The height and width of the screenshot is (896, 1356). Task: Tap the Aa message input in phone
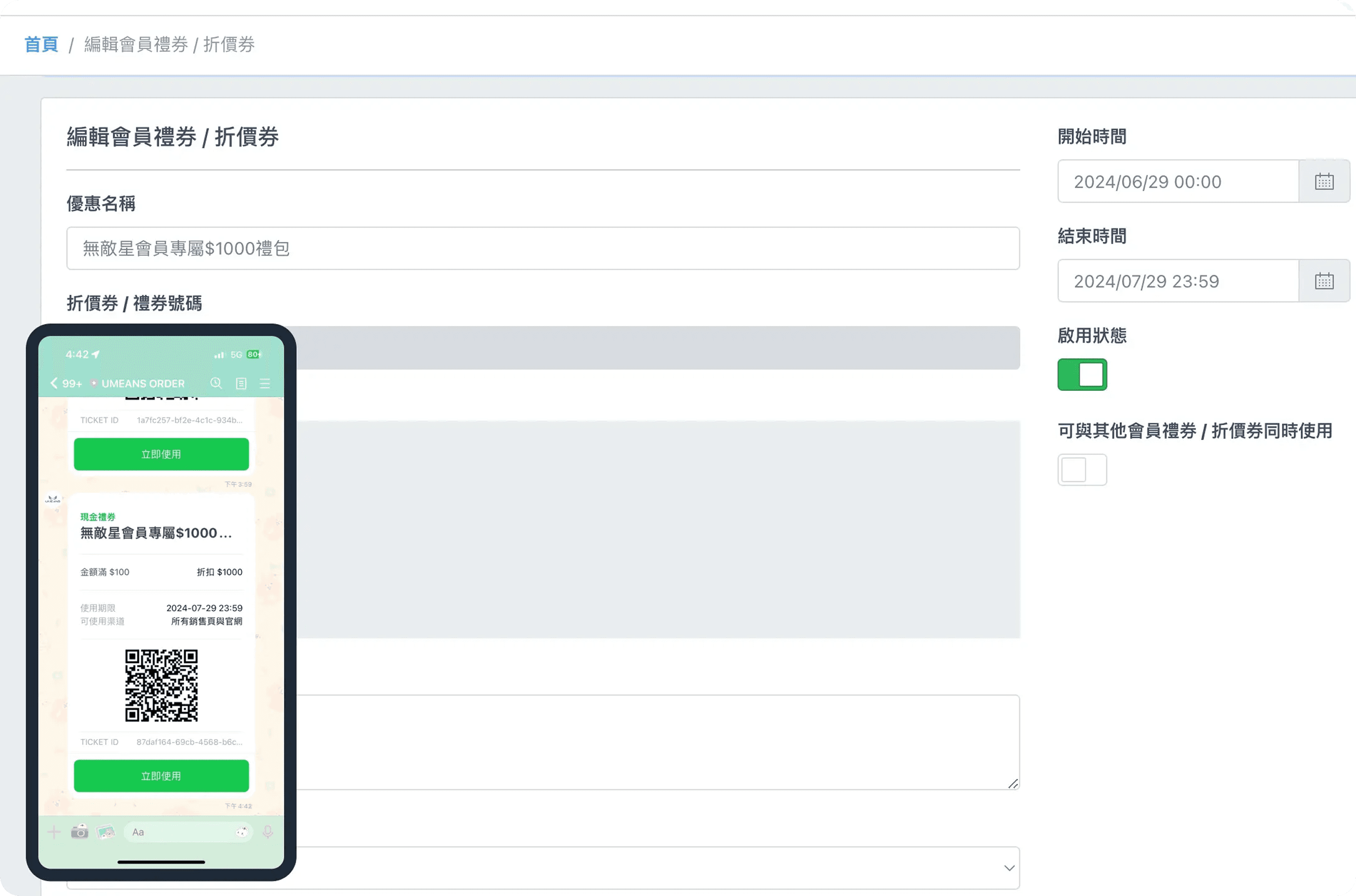pos(188,832)
